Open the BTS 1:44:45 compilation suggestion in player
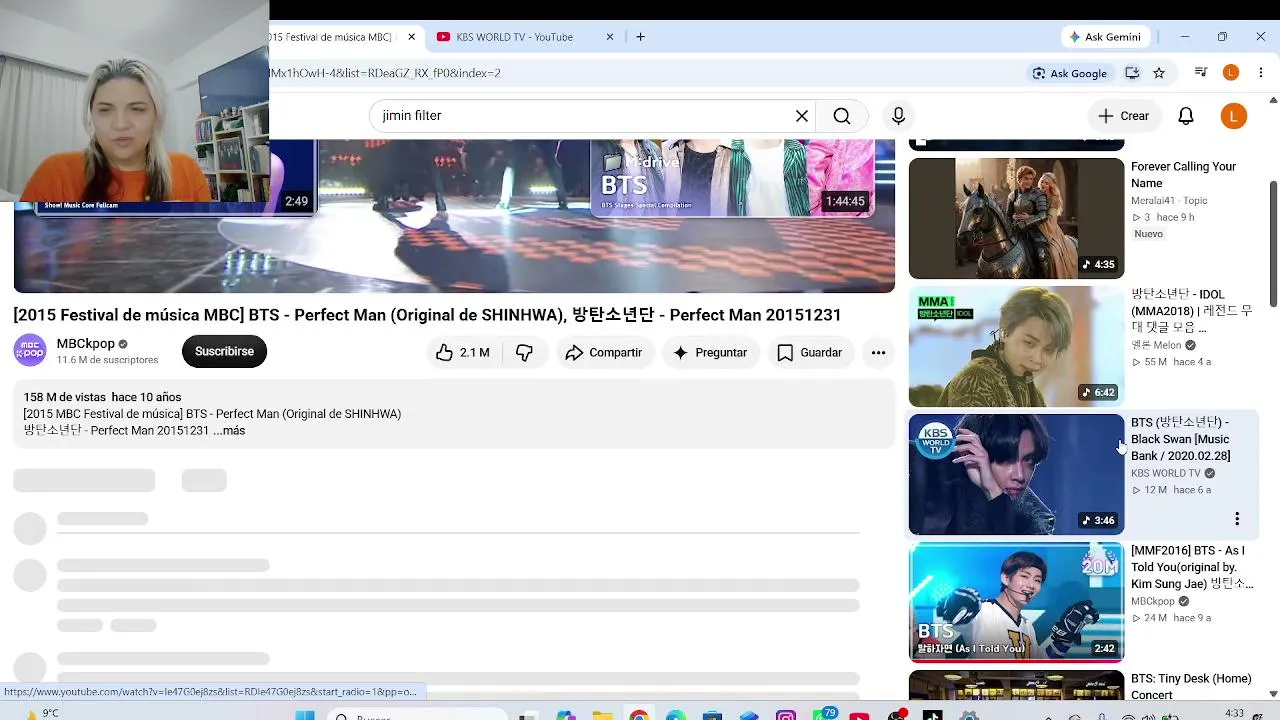 click(x=732, y=178)
